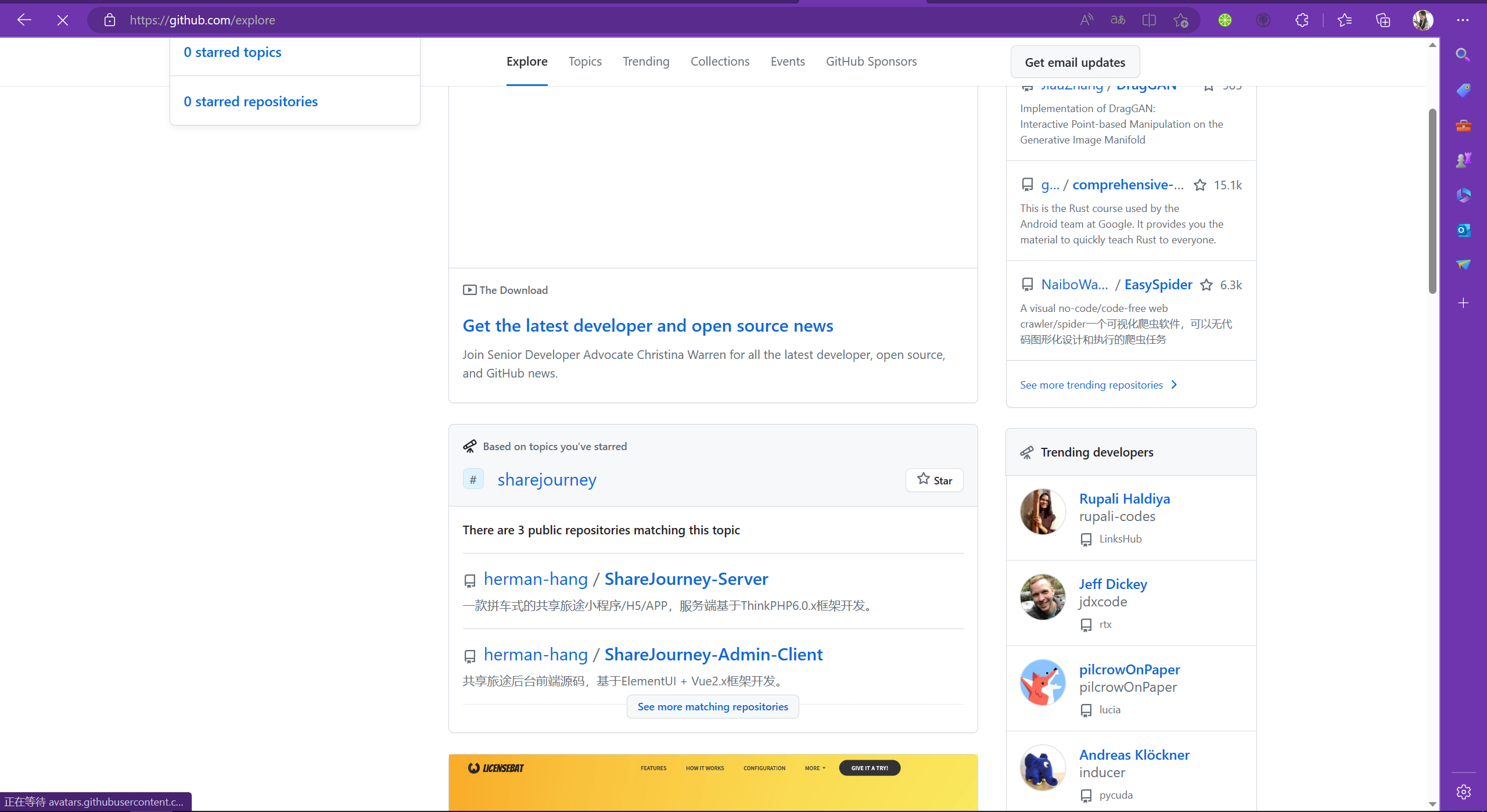This screenshot has width=1487, height=812.
Task: Open EasySpider repository link
Action: pyautogui.click(x=1158, y=285)
